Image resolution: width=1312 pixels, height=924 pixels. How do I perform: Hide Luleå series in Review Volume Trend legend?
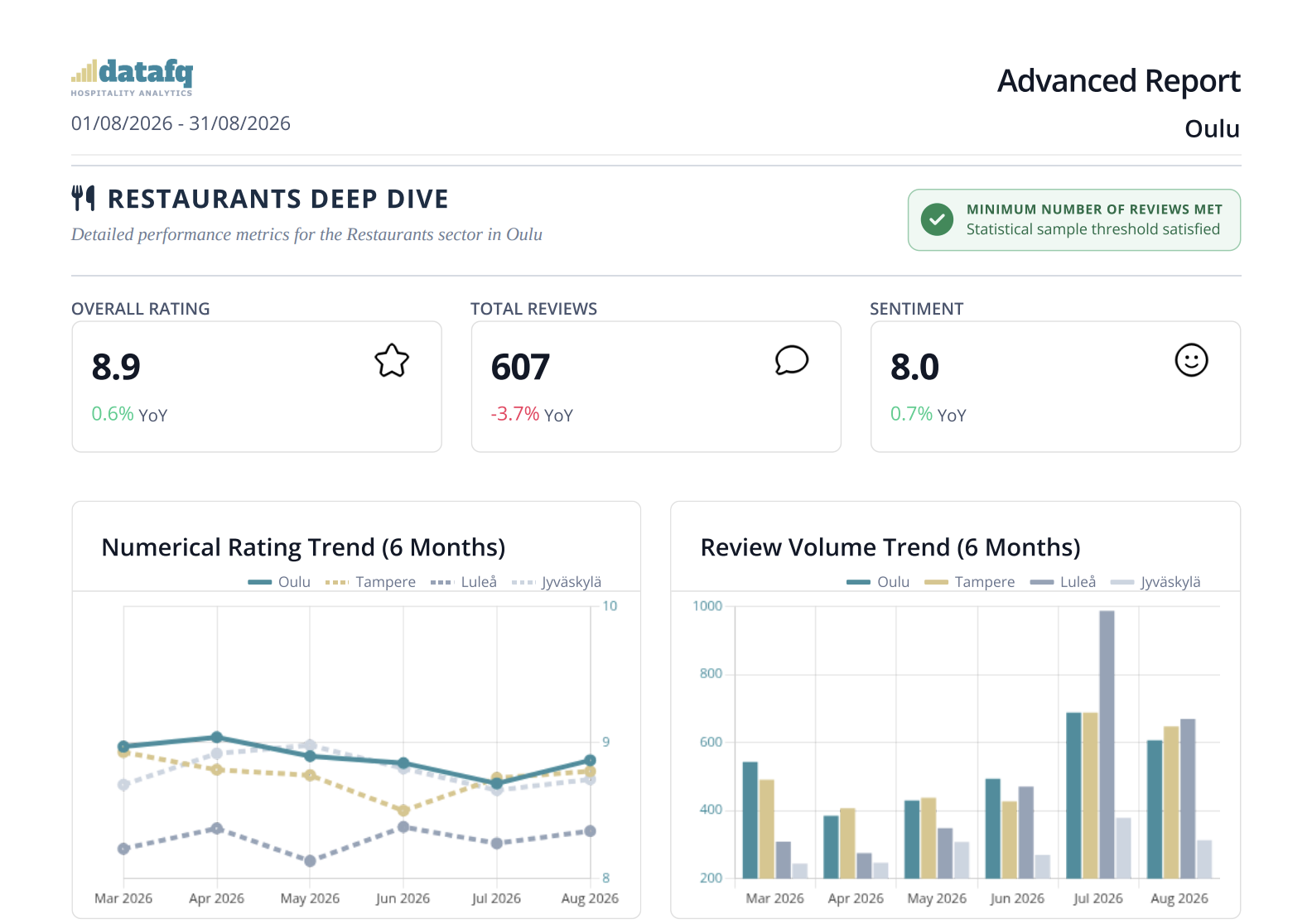click(1063, 582)
